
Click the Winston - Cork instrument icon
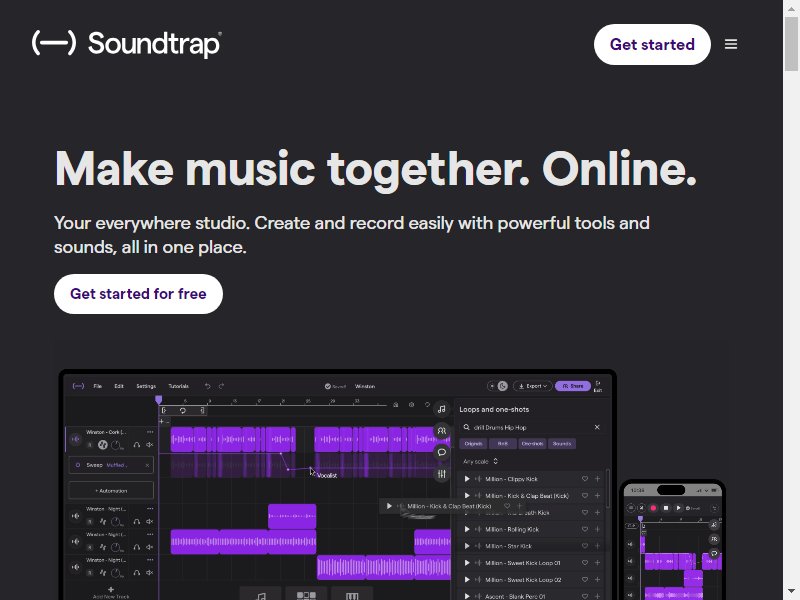(x=76, y=439)
